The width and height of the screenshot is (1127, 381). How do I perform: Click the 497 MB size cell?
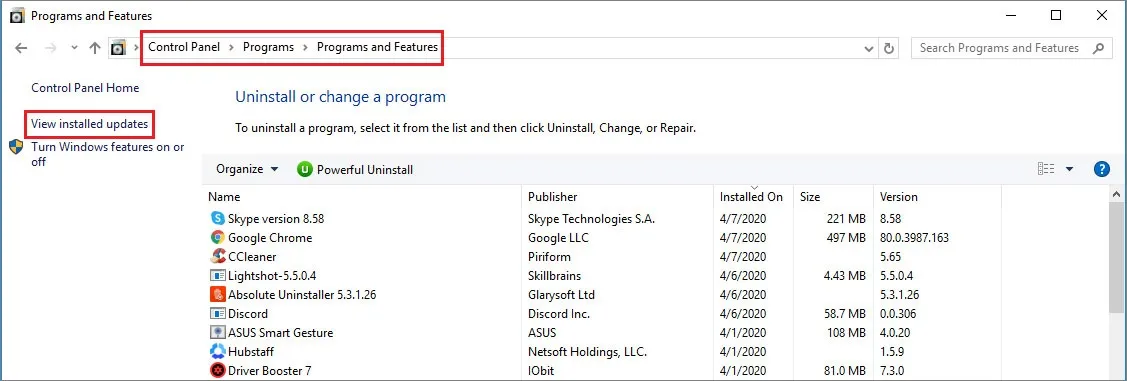(847, 237)
